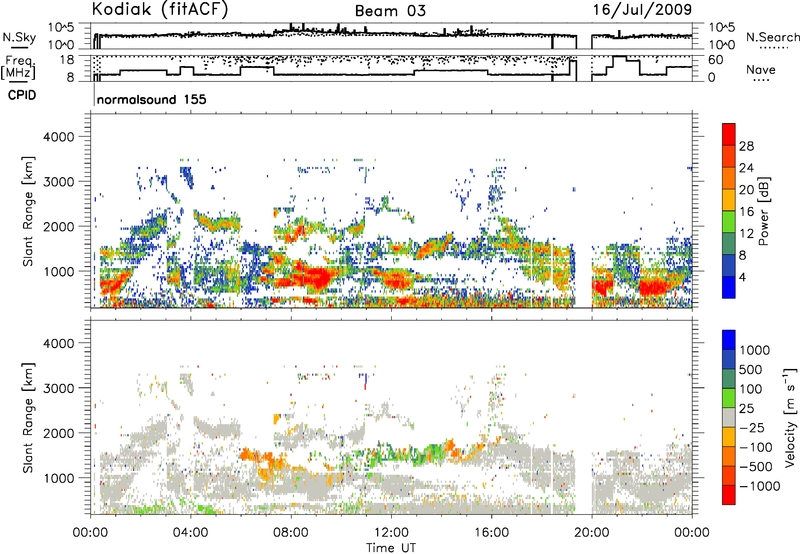Click the "3000" range tick in velocity panel
Viewport: 800px width, 554px height.
point(59,388)
